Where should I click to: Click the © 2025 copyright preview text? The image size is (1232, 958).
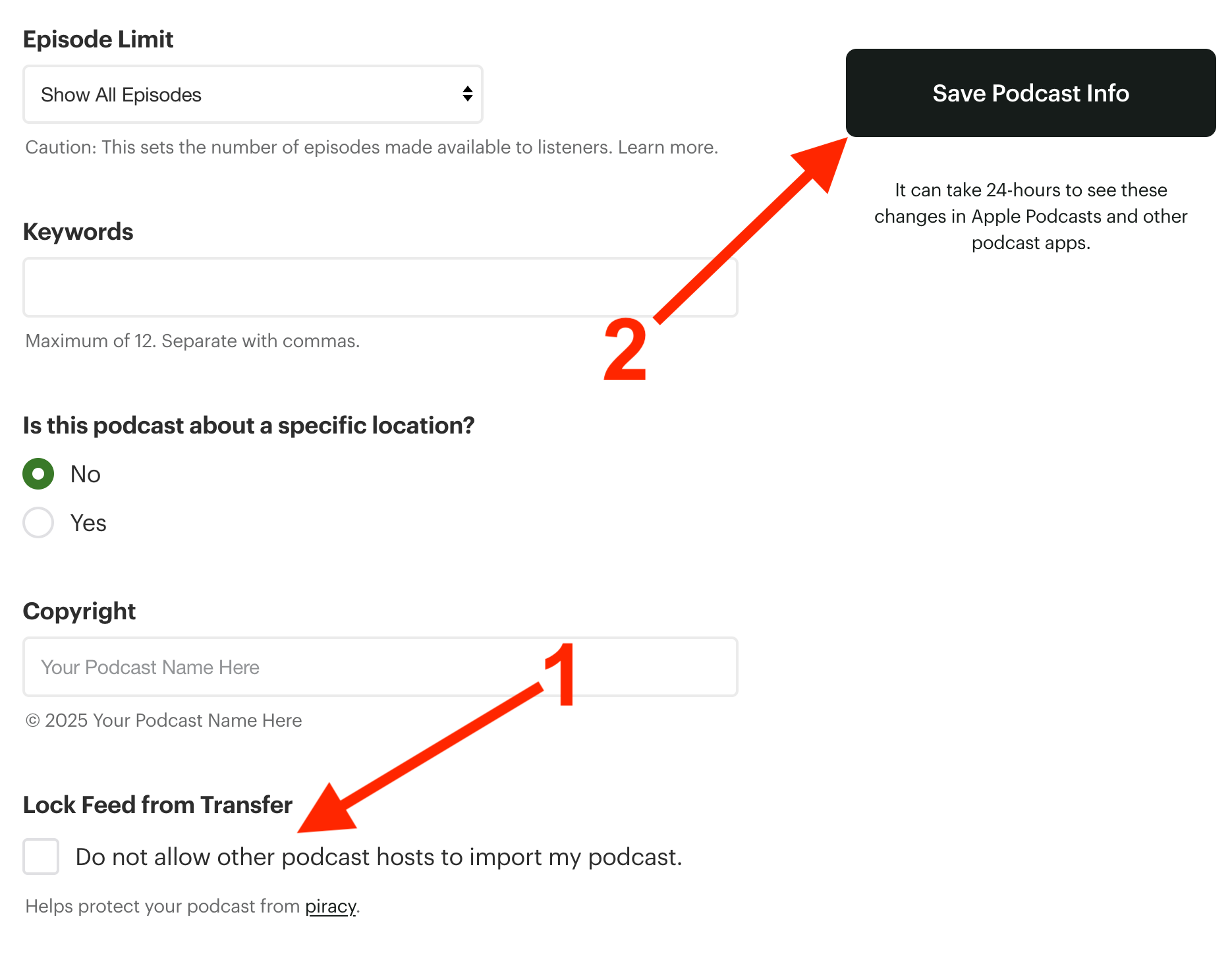click(163, 721)
